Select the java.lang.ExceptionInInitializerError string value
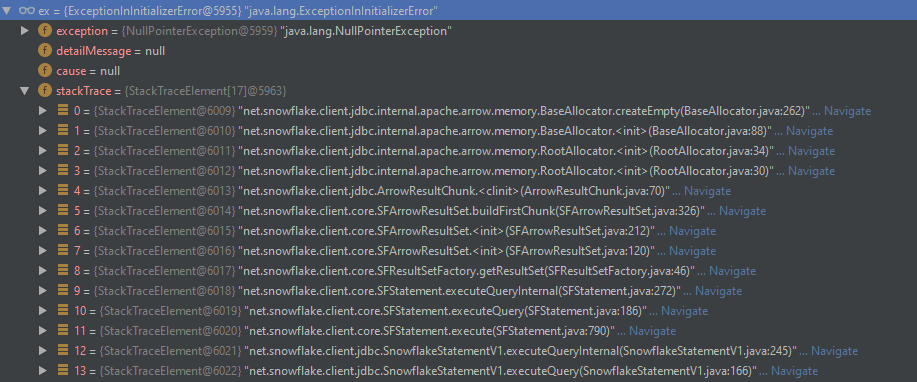 click(340, 11)
